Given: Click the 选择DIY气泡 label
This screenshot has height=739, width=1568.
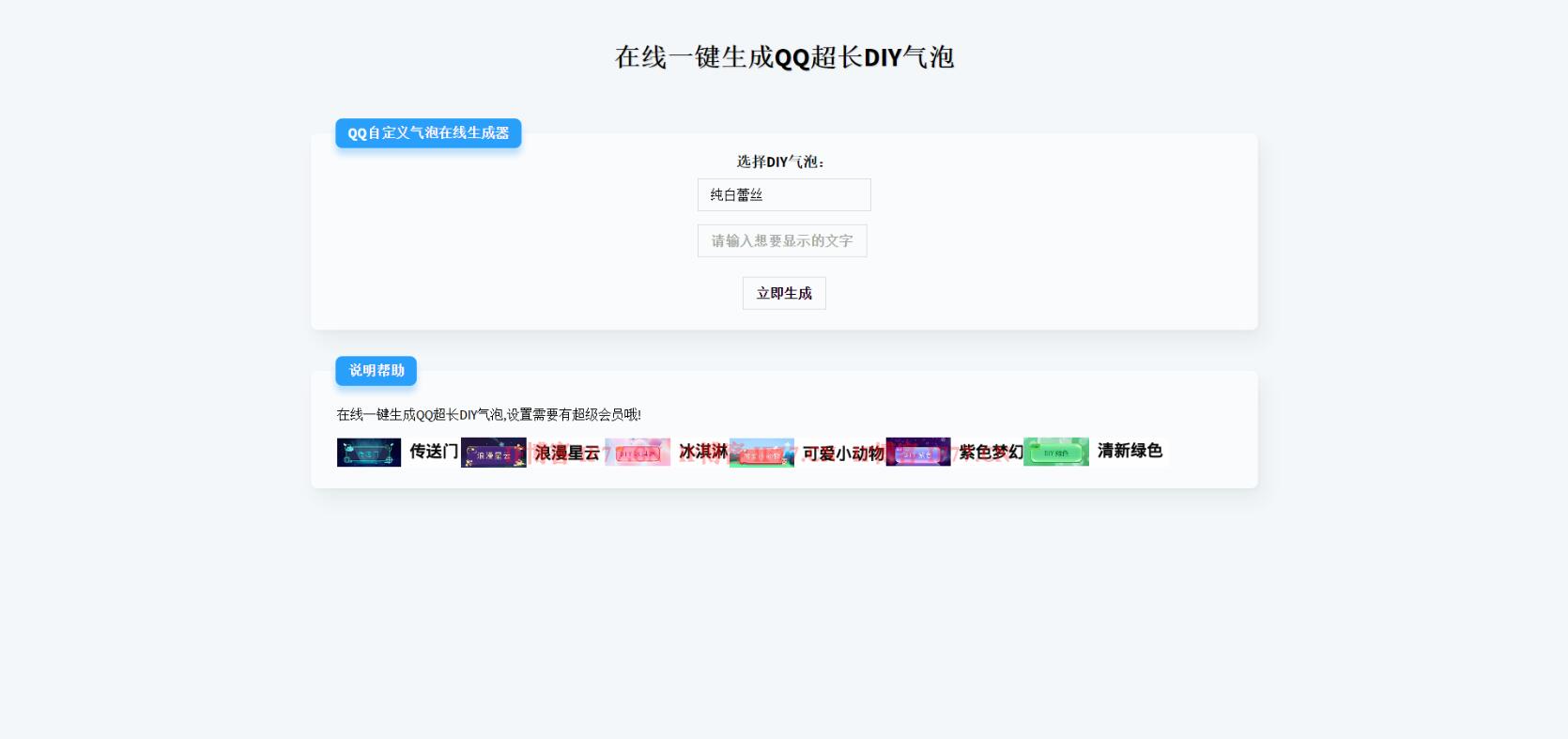Looking at the screenshot, I should point(780,162).
